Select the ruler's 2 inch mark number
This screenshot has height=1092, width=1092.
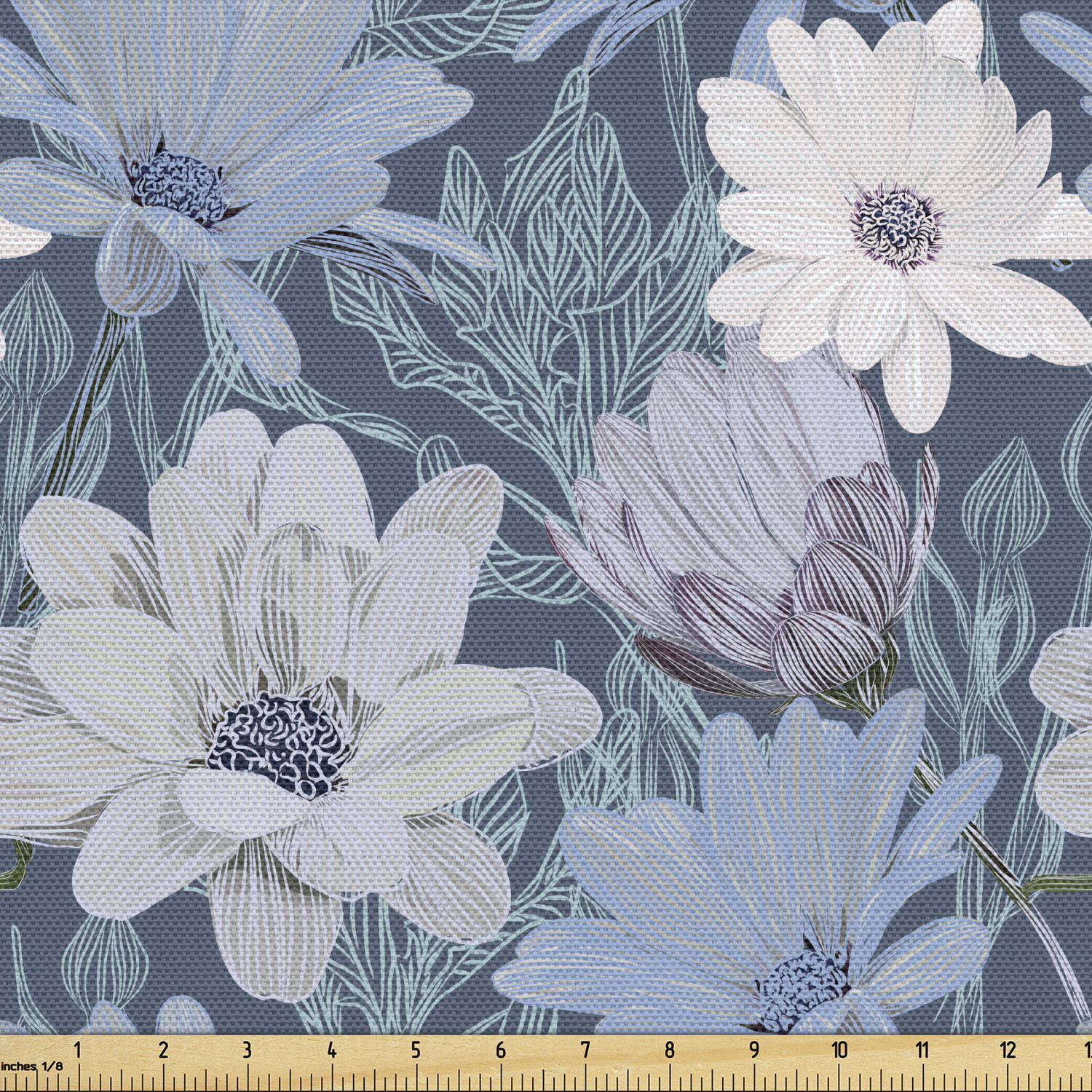tap(163, 1050)
